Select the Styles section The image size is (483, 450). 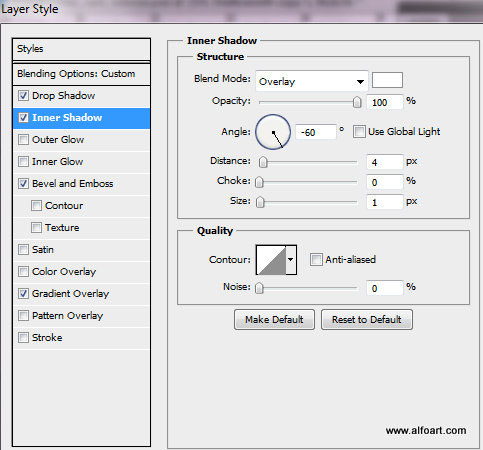click(81, 49)
